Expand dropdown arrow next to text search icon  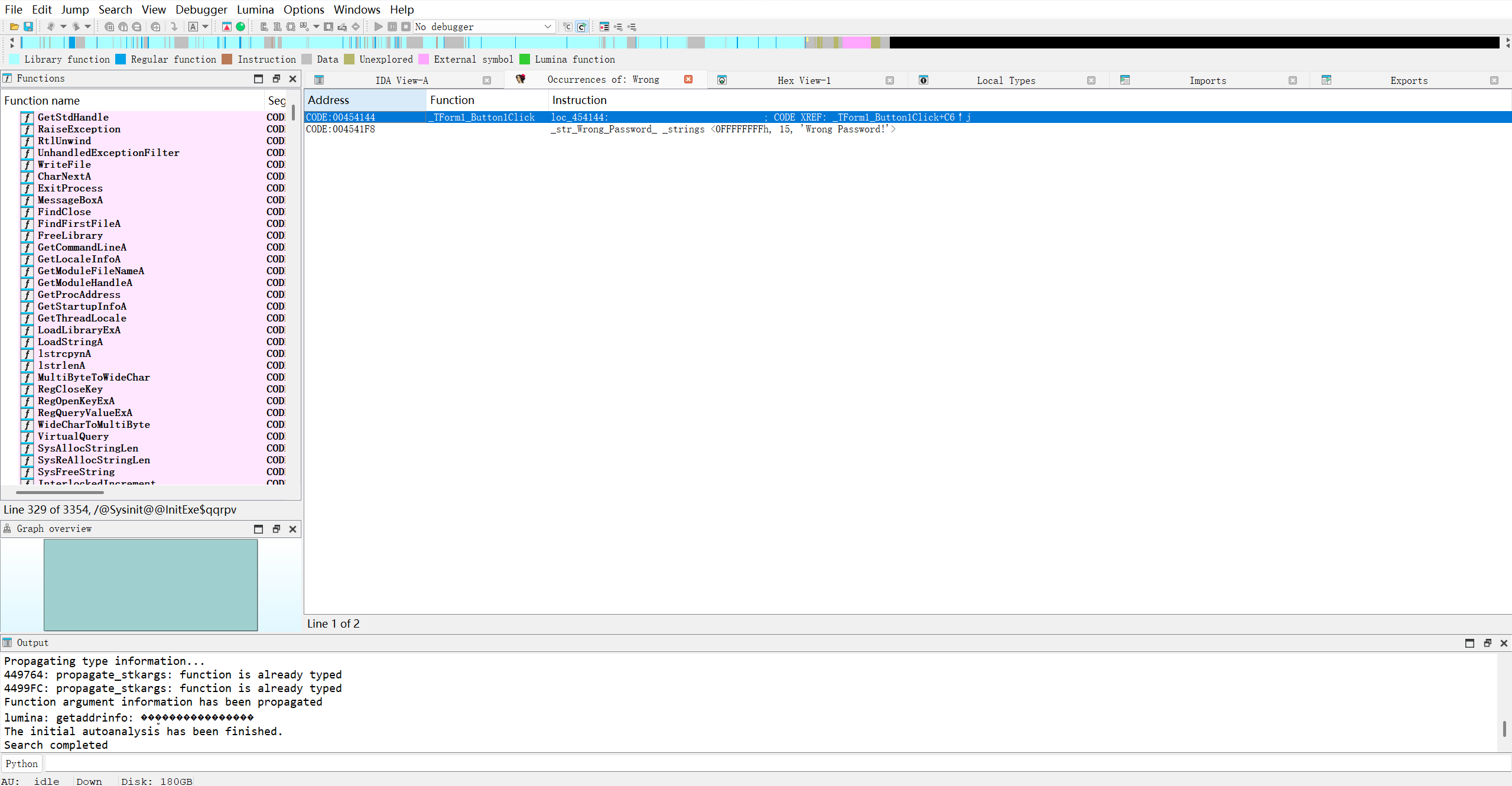(205, 27)
